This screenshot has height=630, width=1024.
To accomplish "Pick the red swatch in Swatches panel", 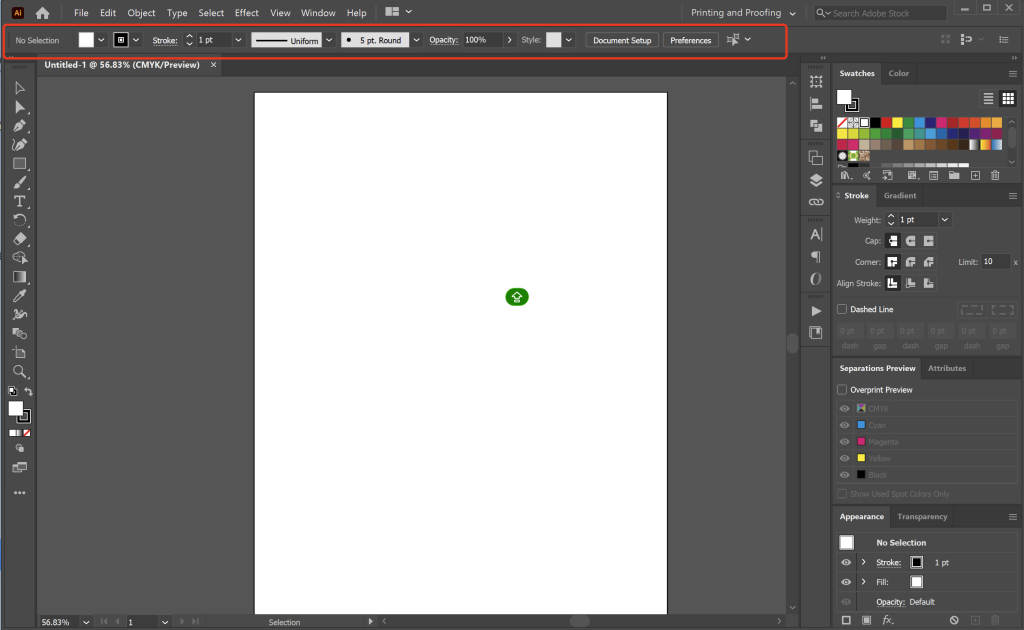I will [x=887, y=122].
